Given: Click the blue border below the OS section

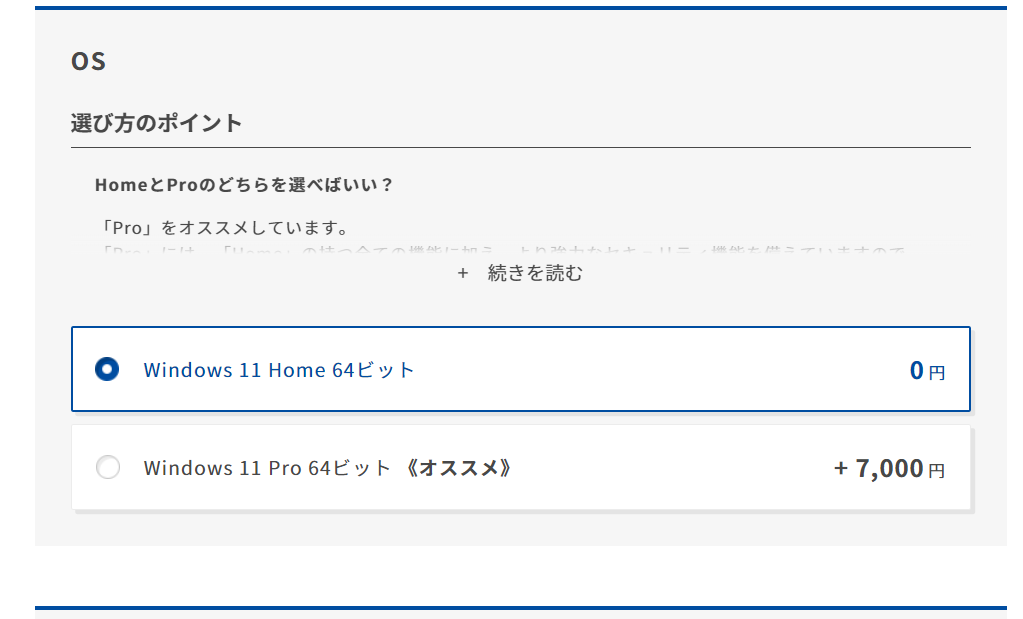Looking at the screenshot, I should tap(520, 607).
